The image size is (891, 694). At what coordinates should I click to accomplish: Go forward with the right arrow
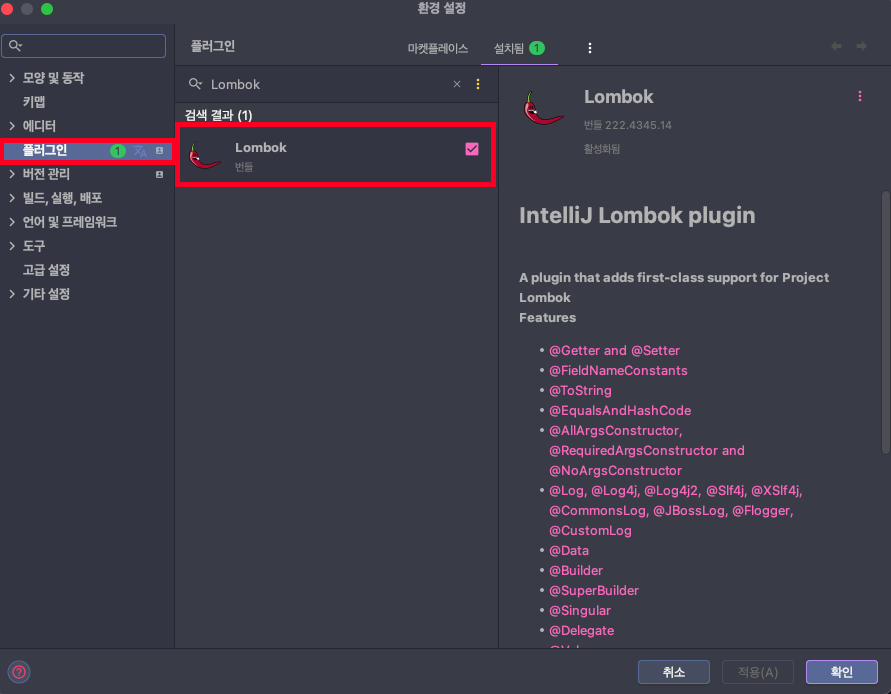pos(861,46)
